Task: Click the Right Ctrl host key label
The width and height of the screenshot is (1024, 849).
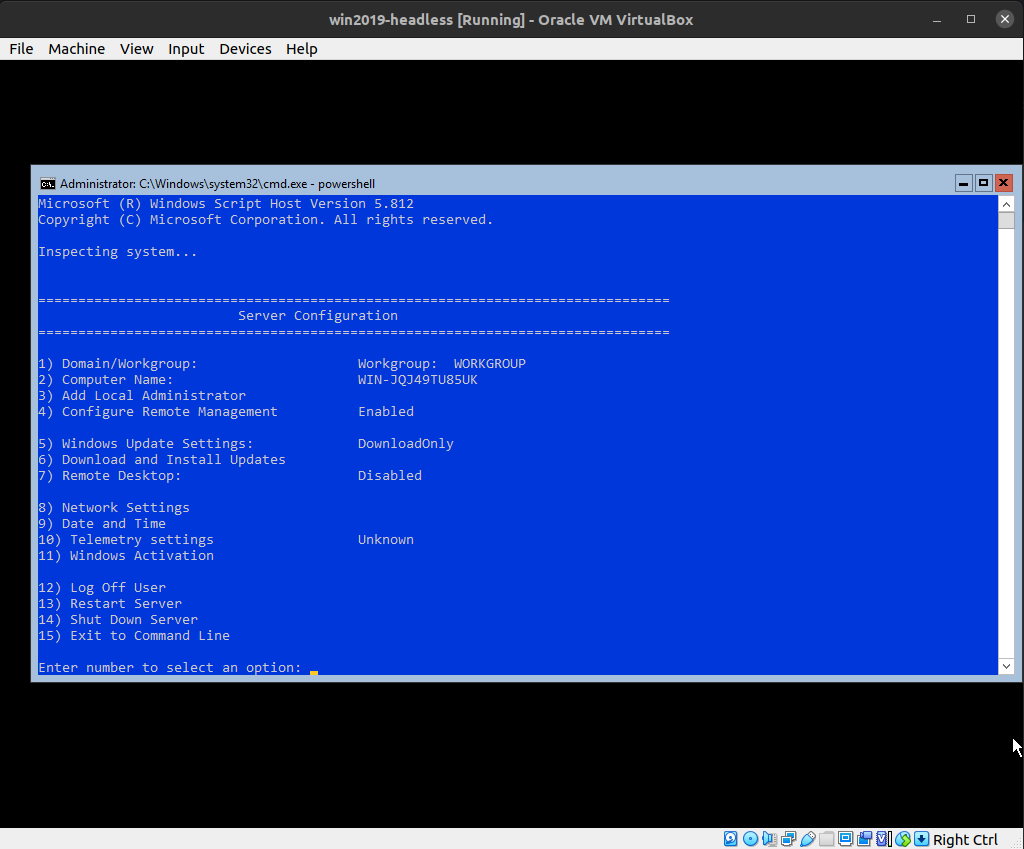Action: click(x=965, y=839)
